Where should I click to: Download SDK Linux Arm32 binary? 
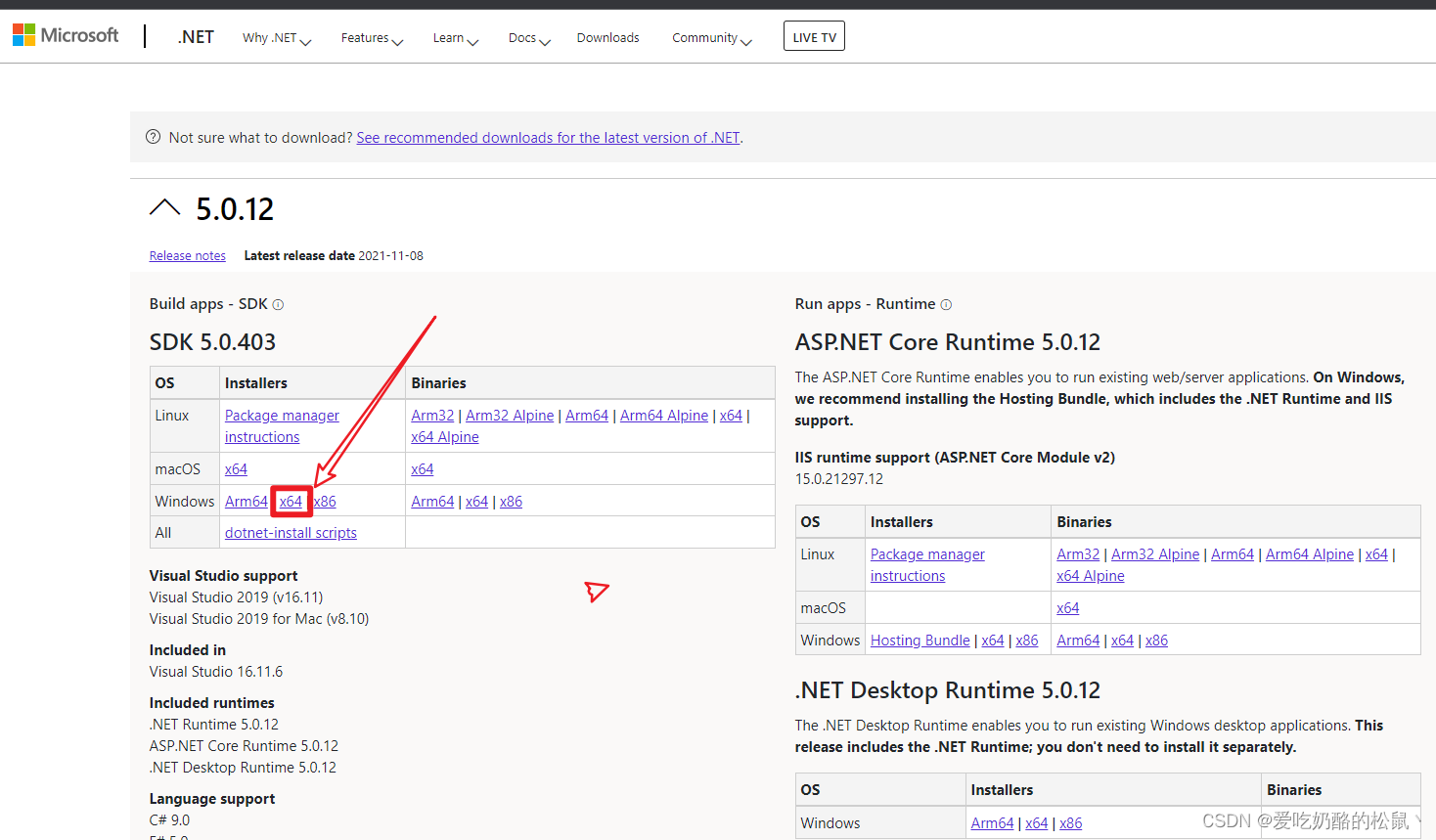(x=432, y=416)
